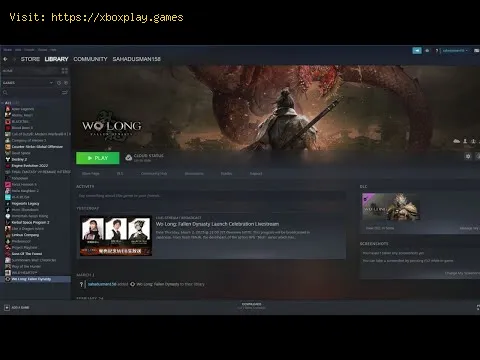Click the Destiny 2 game icon
The image size is (480, 360).
pyautogui.click(x=8, y=159)
